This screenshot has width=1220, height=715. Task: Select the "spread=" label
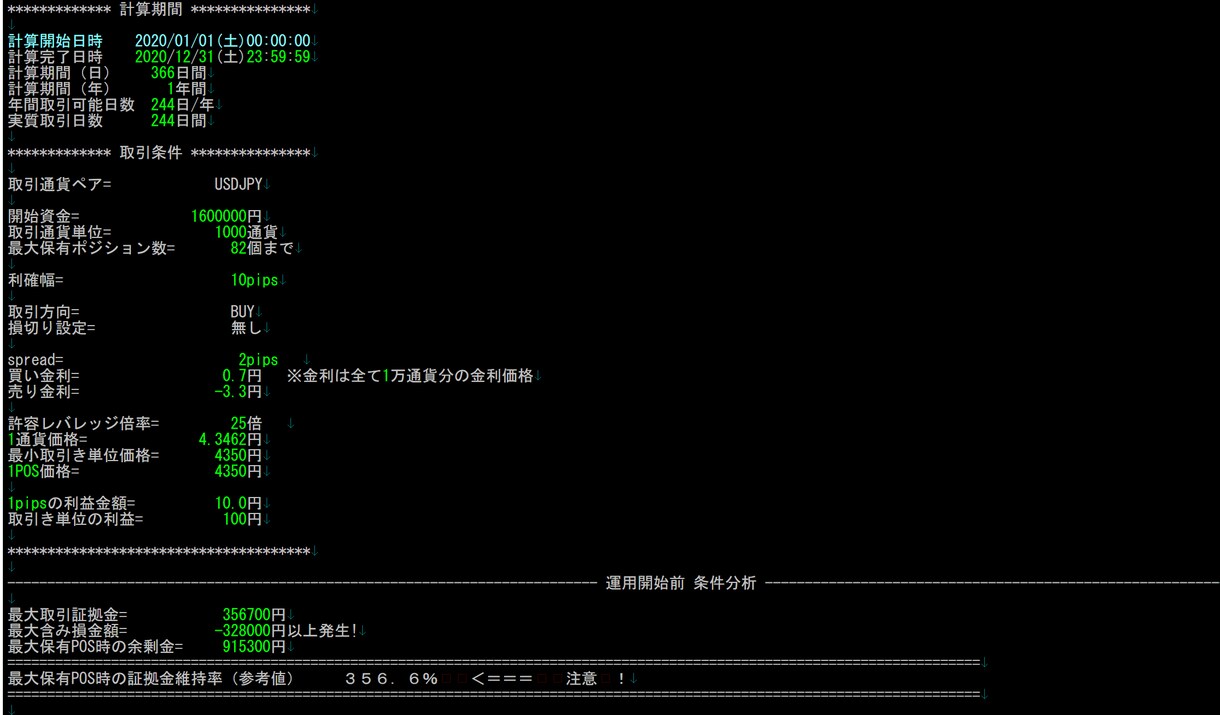tap(35, 361)
